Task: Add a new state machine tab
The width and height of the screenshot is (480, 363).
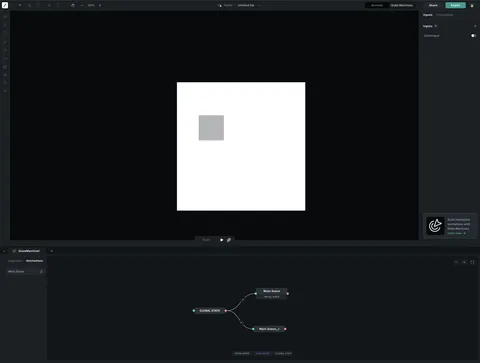Action: 51,251
